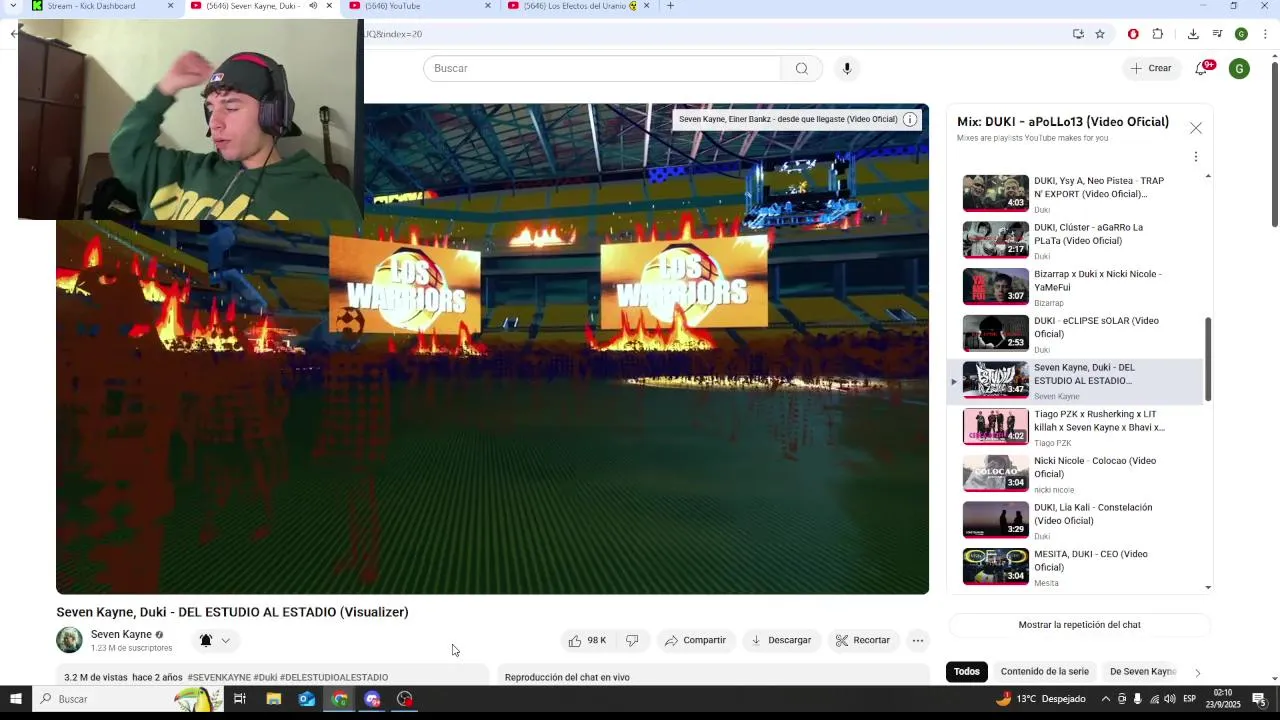This screenshot has height=720, width=1280.
Task: Focus Windows taskbar search box
Action: (128, 699)
